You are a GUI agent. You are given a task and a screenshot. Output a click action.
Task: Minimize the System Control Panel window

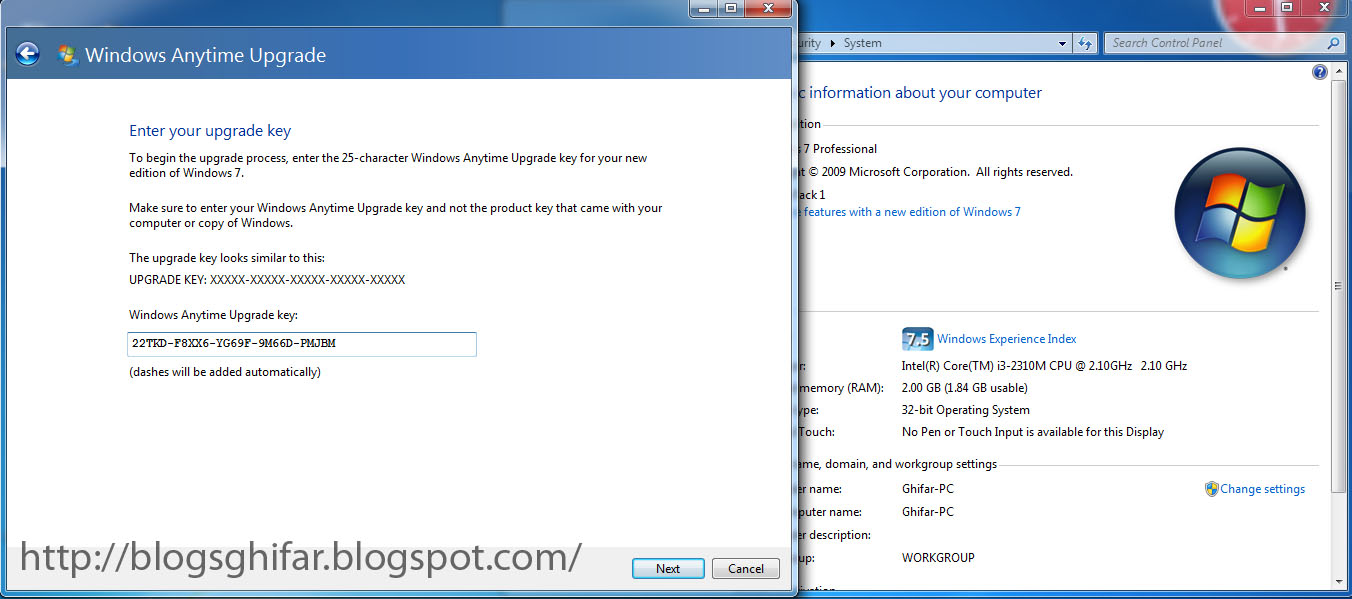[1260, 7]
